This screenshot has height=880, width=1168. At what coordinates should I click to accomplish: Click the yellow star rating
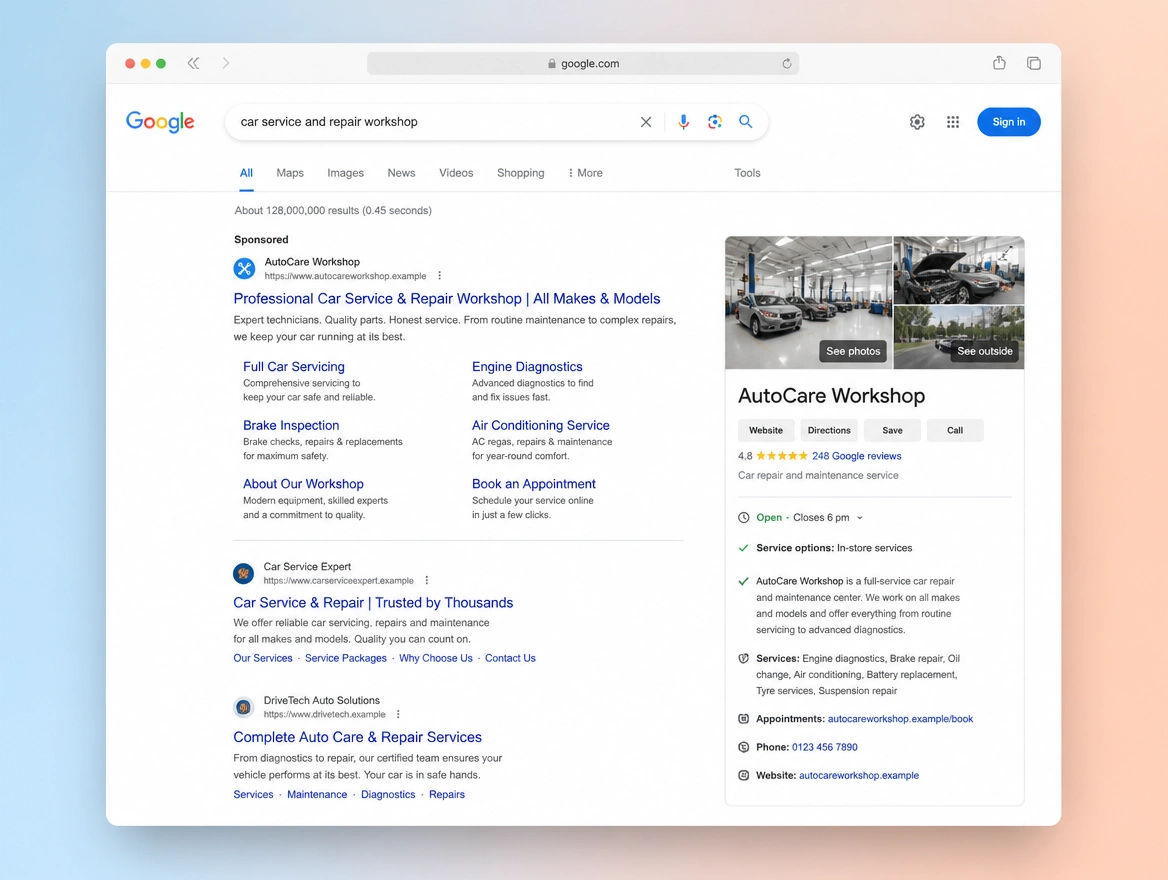point(781,456)
